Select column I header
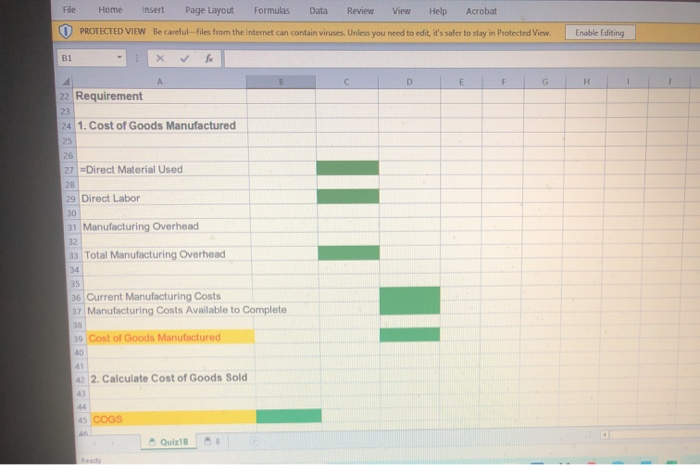This screenshot has width=700, height=465. [628, 81]
